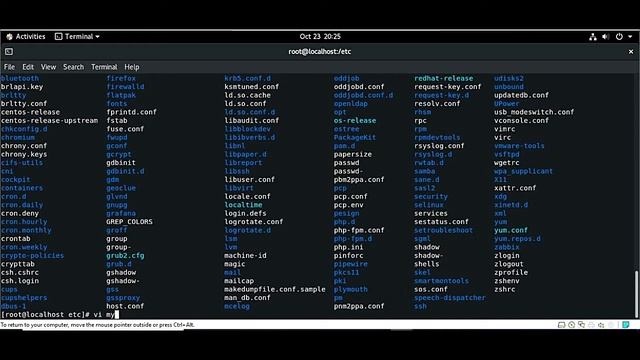Open the Terminal menu
The width and height of the screenshot is (640, 360).
click(104, 67)
